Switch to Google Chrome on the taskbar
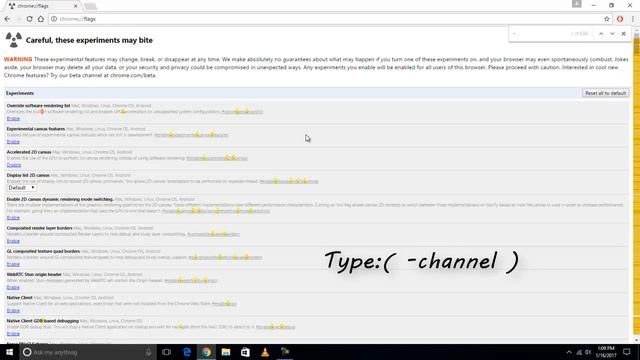 click(206, 352)
